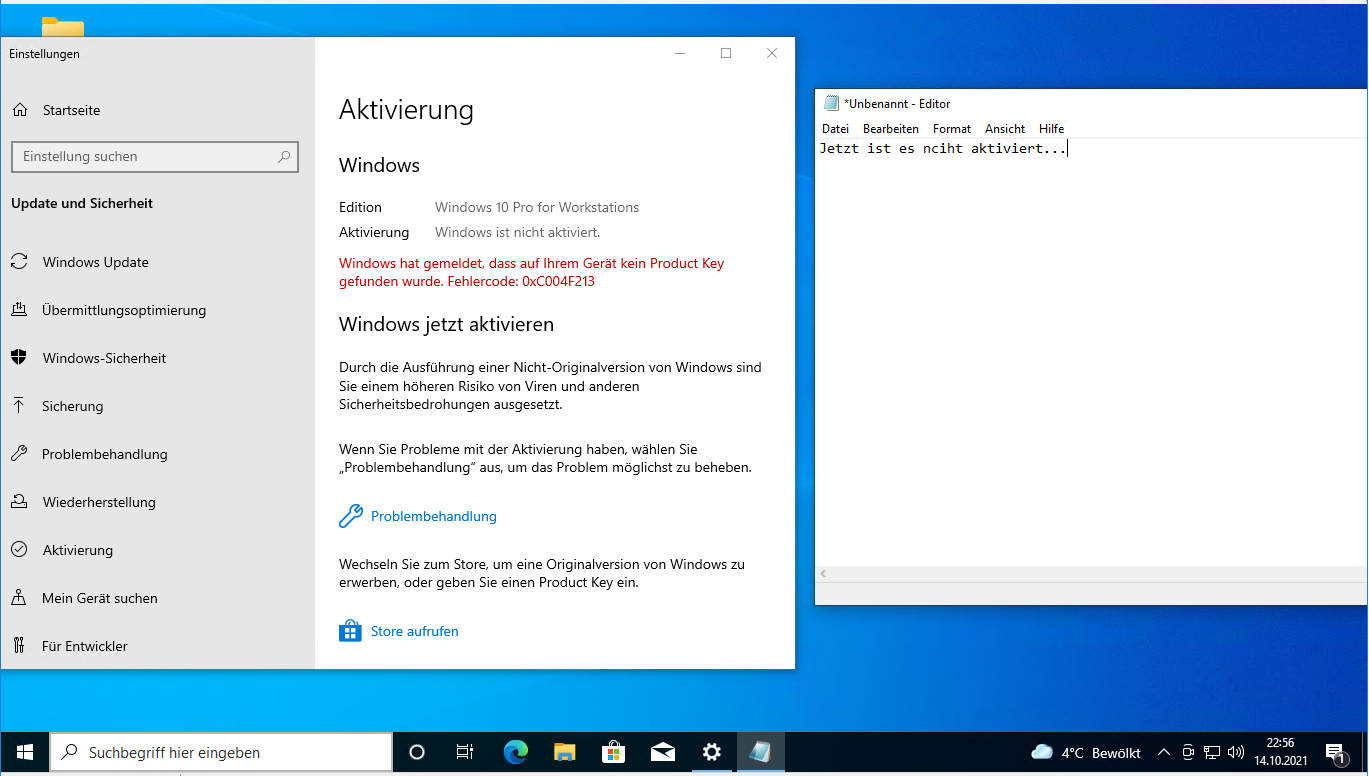The image size is (1369, 776).
Task: Click the search magnifier in Einstellung suchen
Action: [x=284, y=157]
